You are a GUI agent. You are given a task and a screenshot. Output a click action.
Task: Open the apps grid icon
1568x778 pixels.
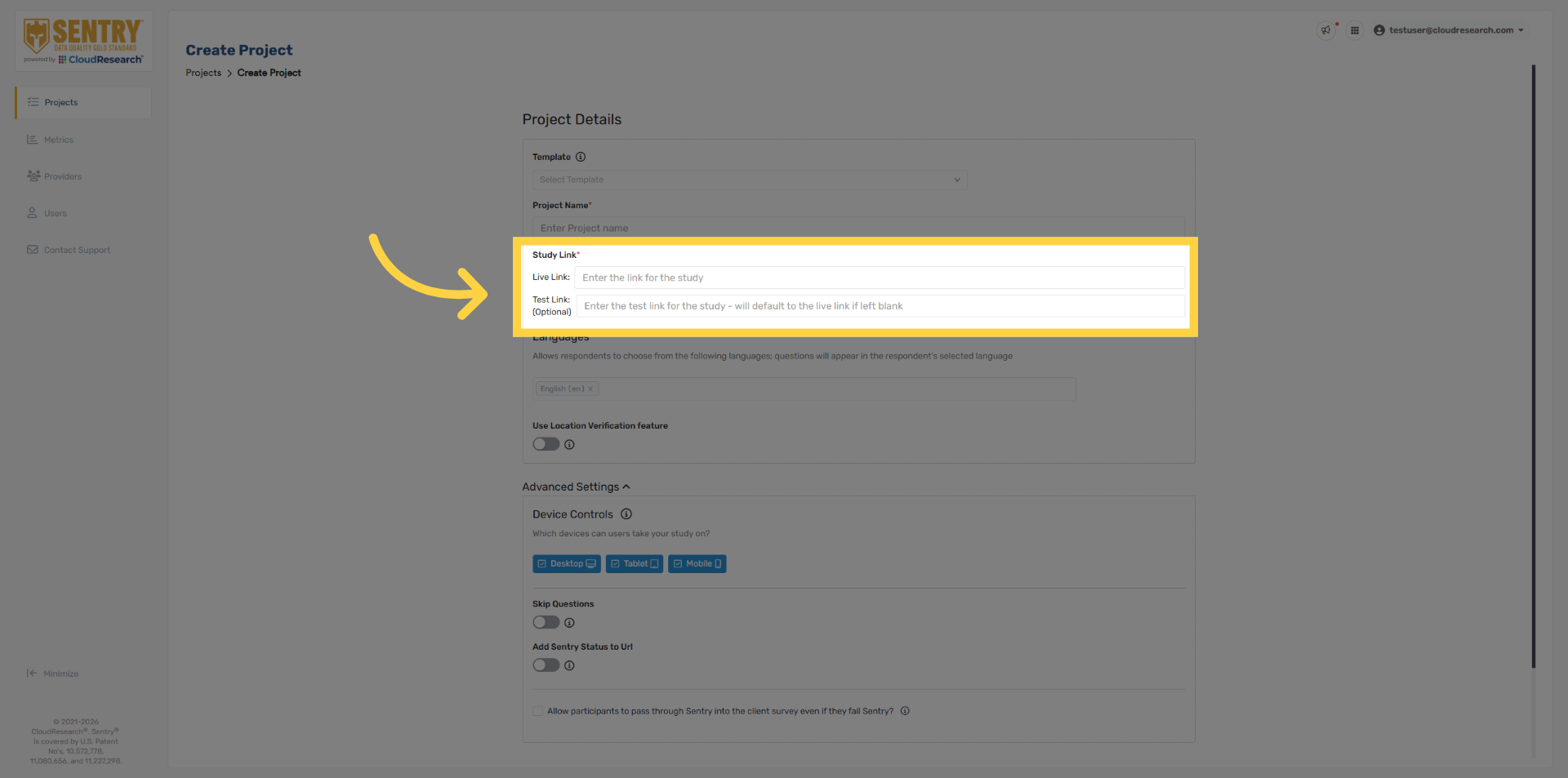(x=1355, y=30)
